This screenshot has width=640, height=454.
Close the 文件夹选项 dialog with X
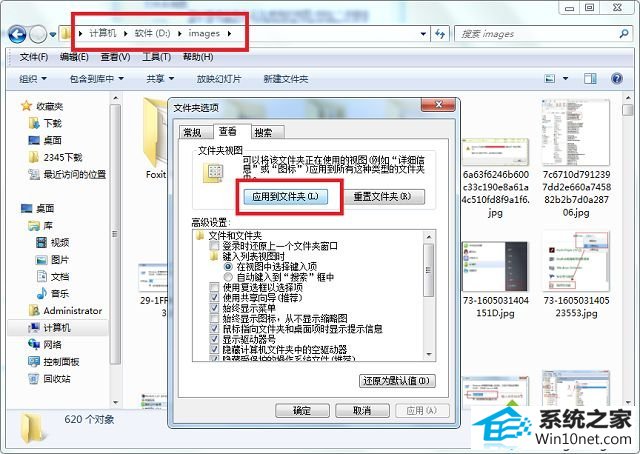coord(438,105)
